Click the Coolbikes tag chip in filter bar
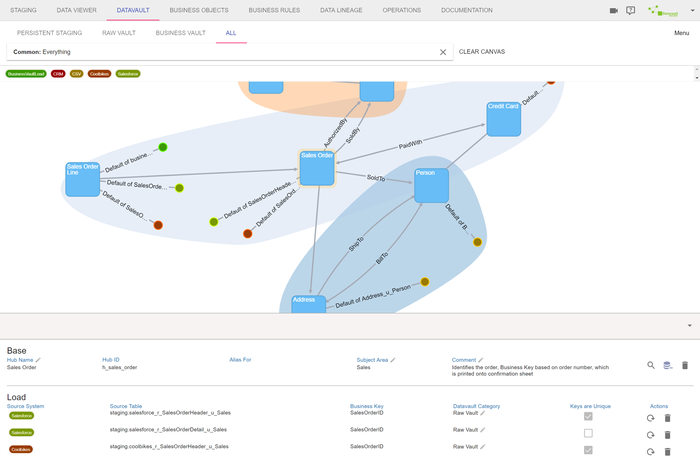Viewport: 700px width, 467px height. click(x=99, y=74)
